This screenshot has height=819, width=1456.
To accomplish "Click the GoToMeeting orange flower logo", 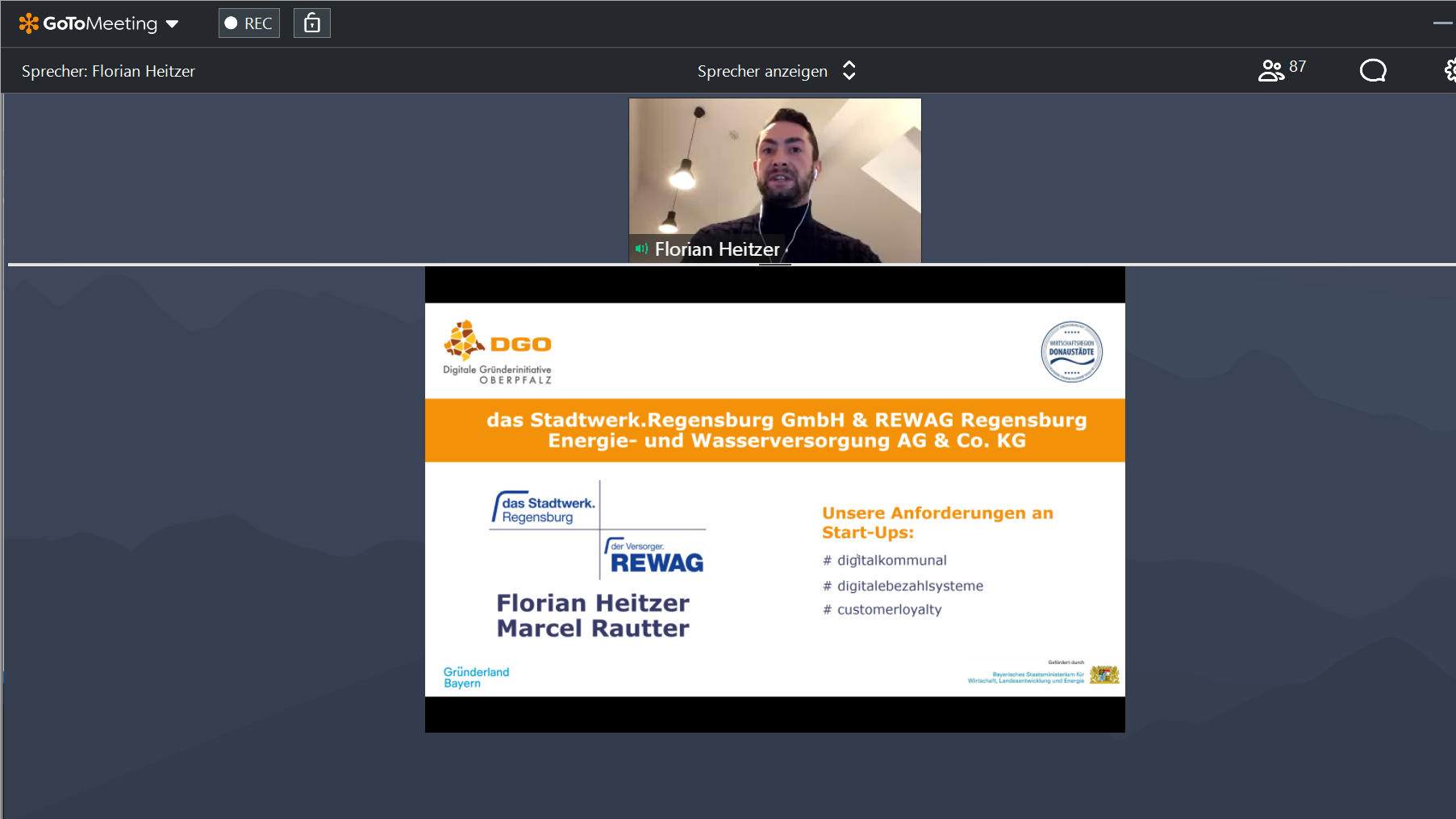I will (28, 23).
